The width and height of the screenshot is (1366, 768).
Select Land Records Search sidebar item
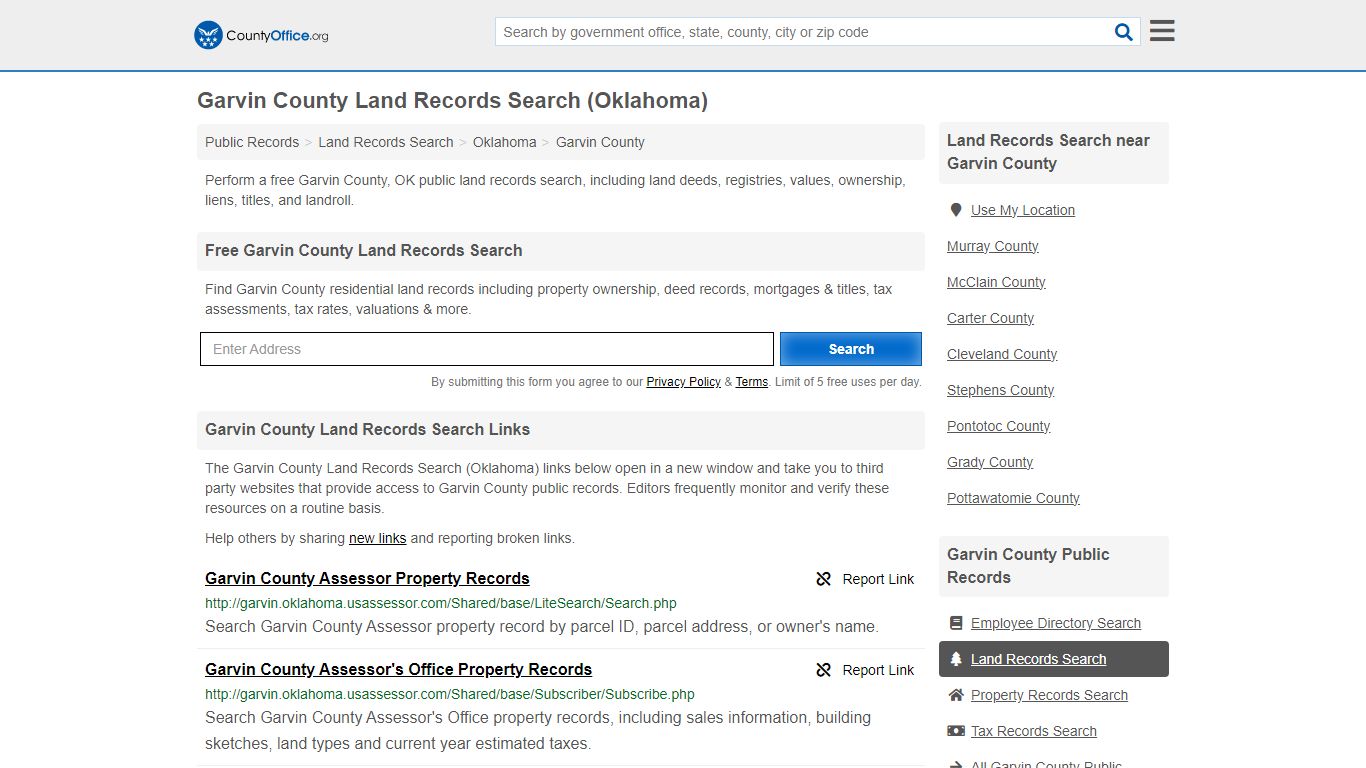(x=1054, y=659)
